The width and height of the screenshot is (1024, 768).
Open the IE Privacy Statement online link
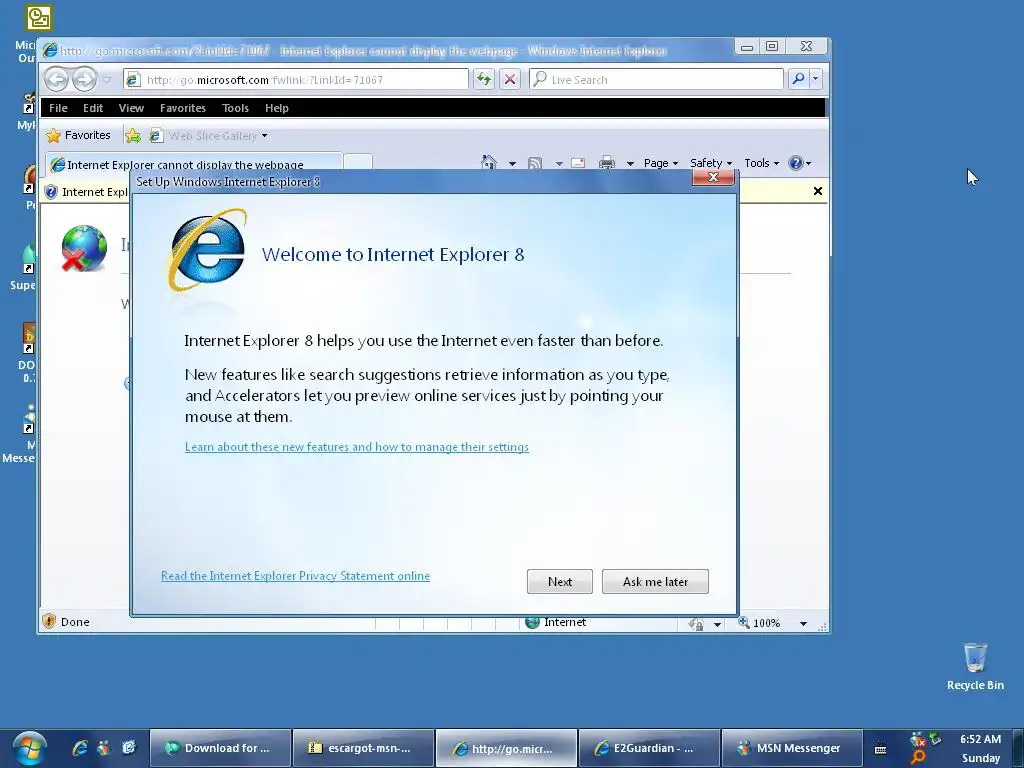click(x=295, y=575)
